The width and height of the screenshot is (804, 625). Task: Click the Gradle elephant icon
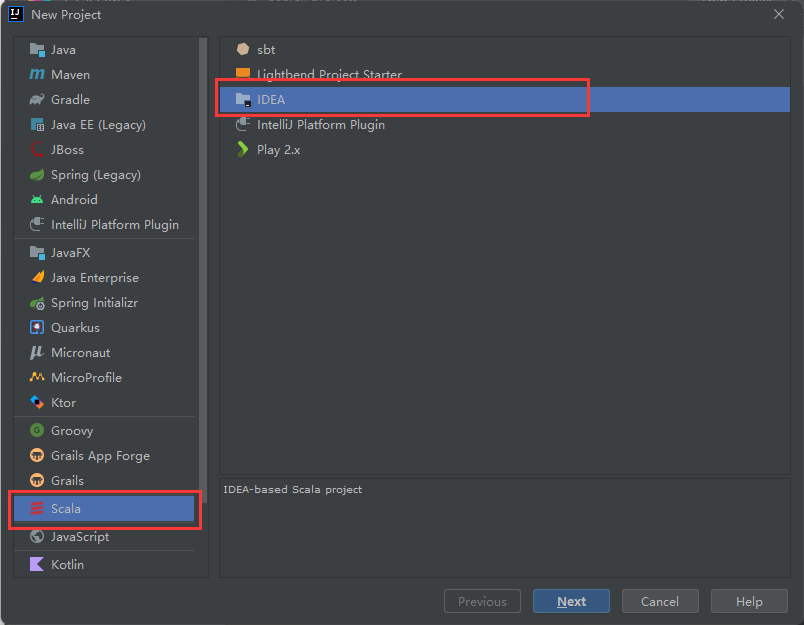[x=37, y=99]
